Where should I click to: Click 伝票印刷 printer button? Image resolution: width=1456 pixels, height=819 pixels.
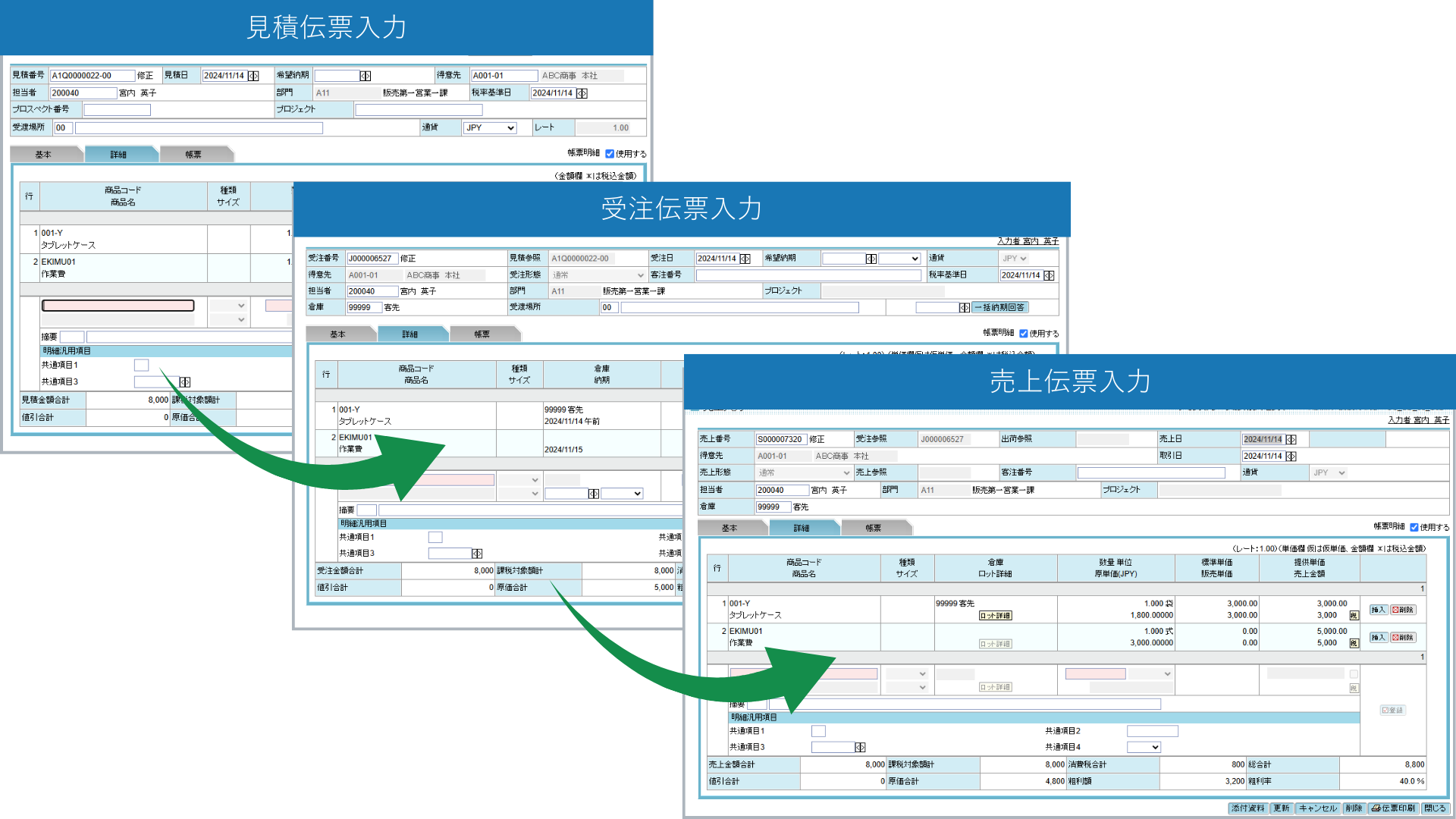click(x=1394, y=808)
